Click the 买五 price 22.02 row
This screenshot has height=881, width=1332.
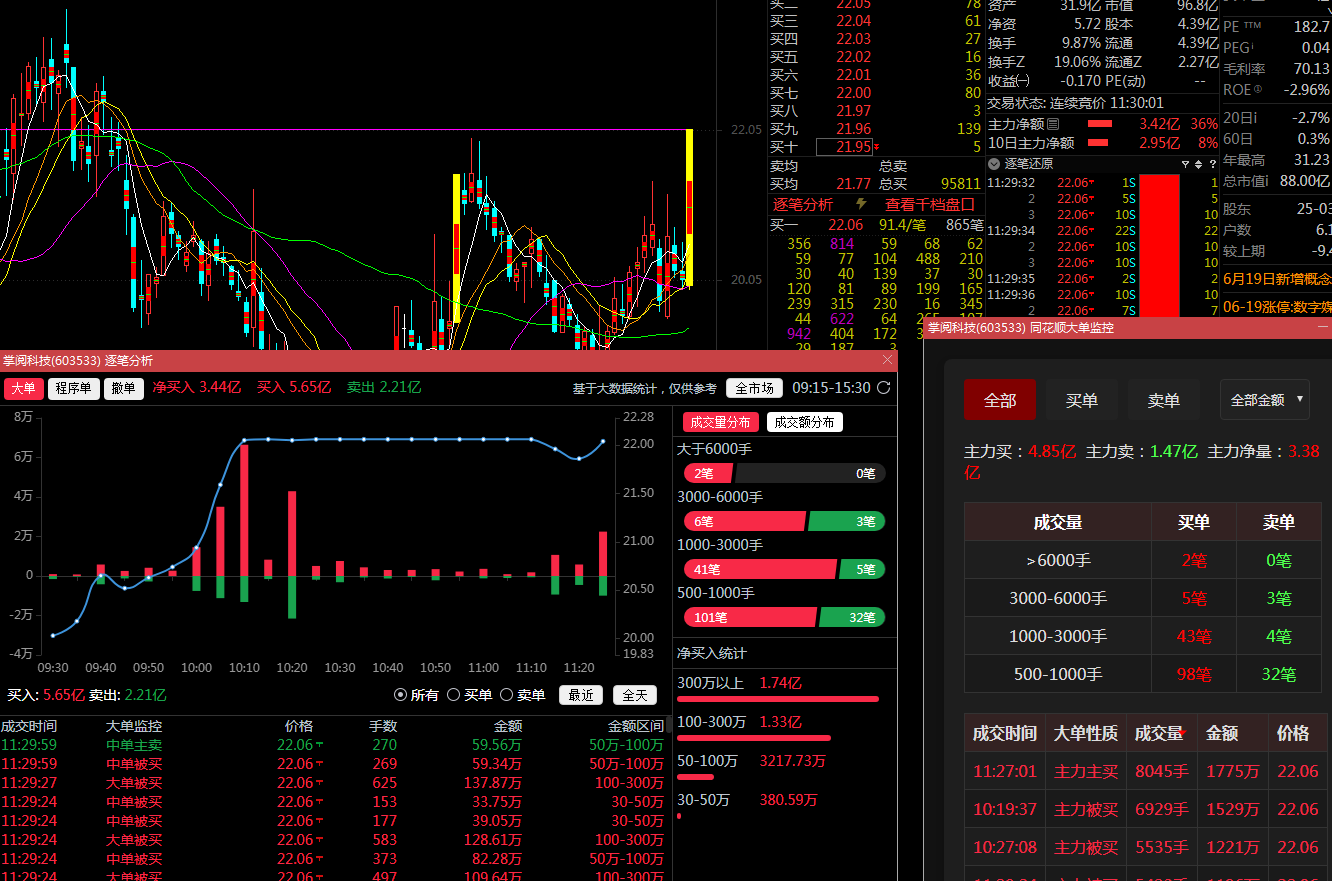(x=876, y=57)
